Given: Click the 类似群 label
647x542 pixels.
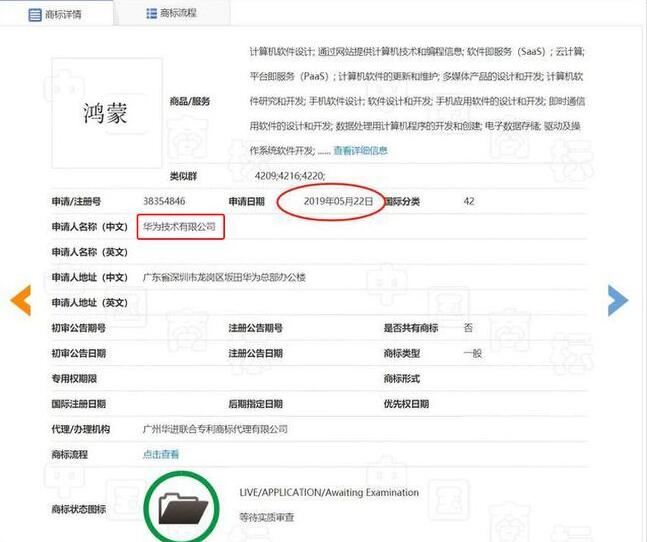Looking at the screenshot, I should (183, 177).
